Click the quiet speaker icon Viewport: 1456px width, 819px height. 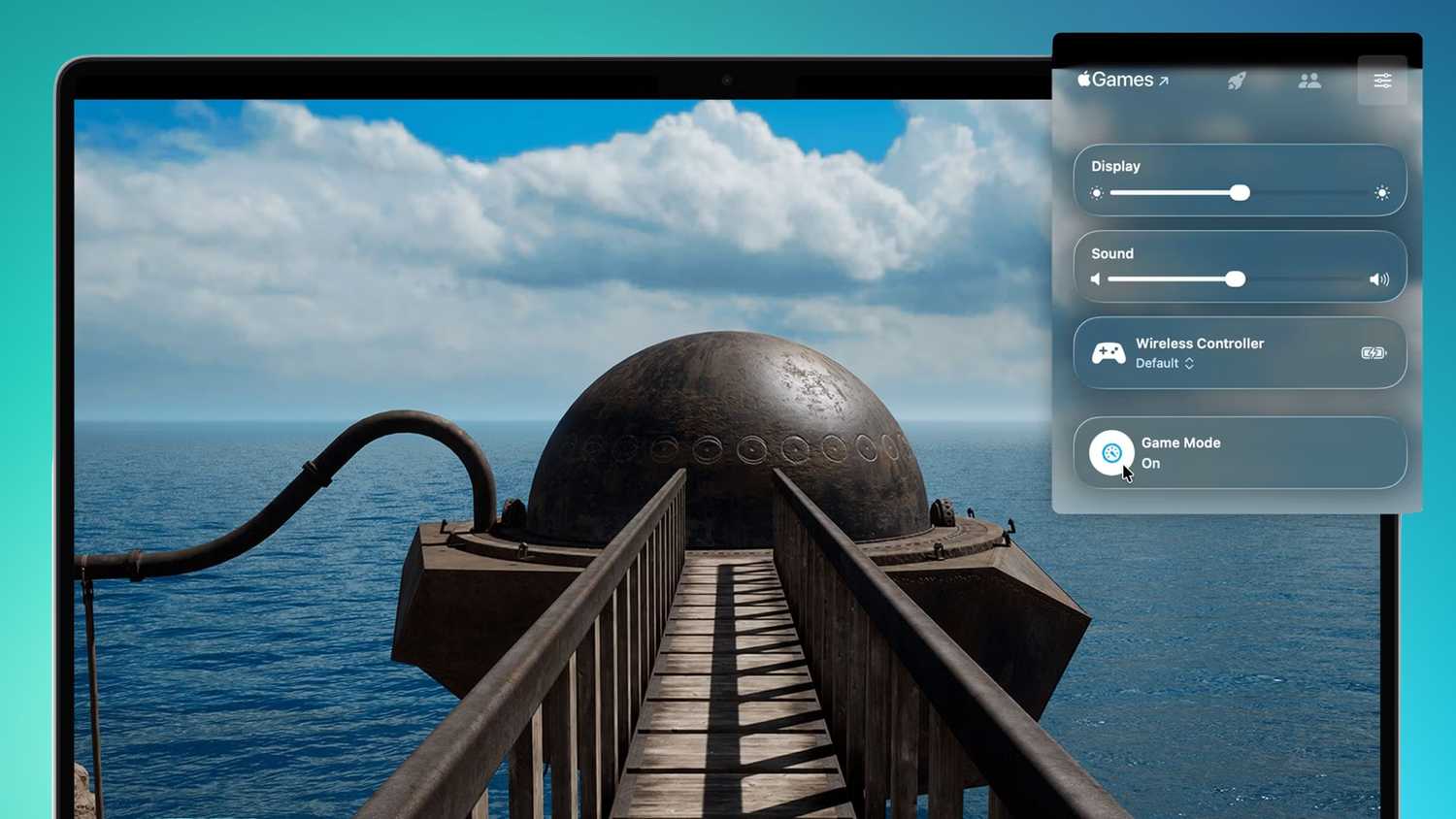pyautogui.click(x=1096, y=279)
